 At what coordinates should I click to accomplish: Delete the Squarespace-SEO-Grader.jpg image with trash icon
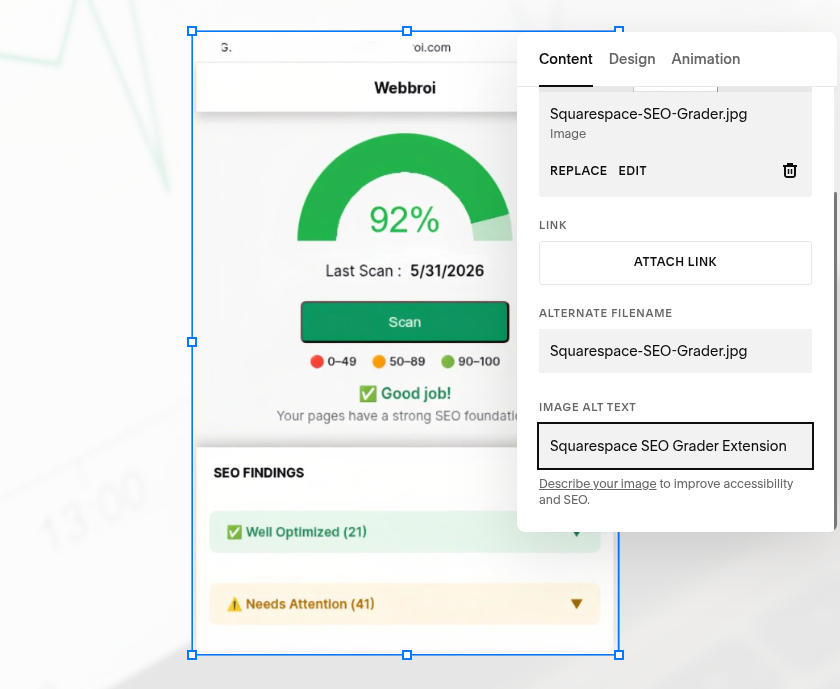[790, 170]
